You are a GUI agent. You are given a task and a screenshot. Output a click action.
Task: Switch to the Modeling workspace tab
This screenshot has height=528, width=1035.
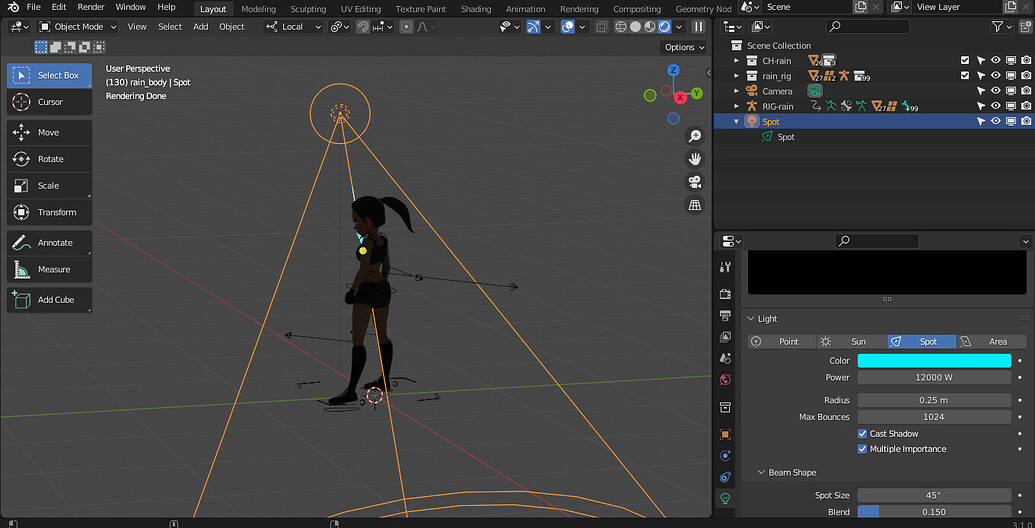coord(259,9)
